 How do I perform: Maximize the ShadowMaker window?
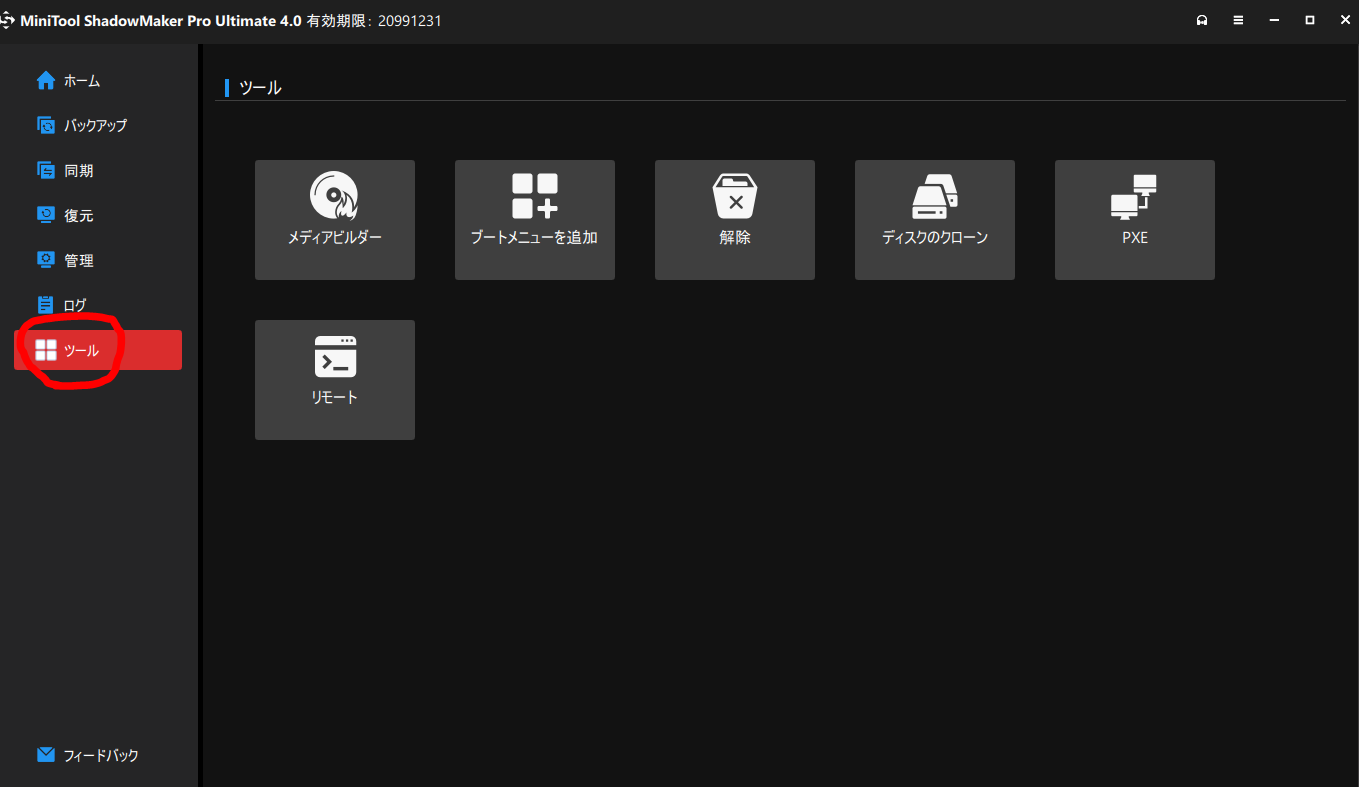pyautogui.click(x=1310, y=20)
